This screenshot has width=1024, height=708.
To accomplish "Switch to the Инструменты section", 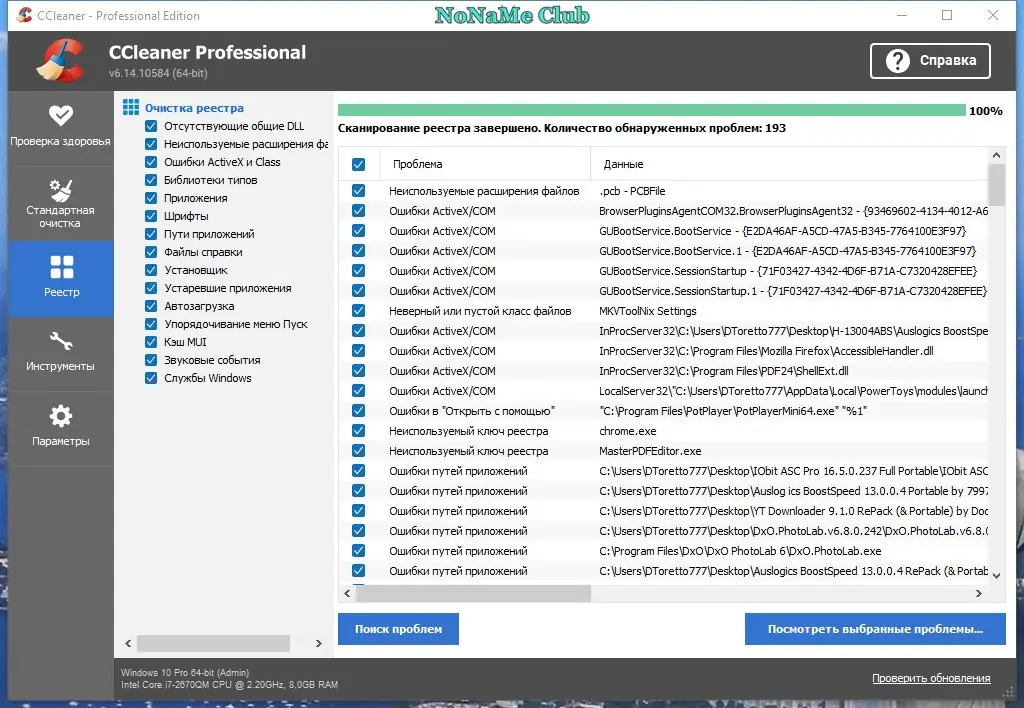I will coord(60,343).
